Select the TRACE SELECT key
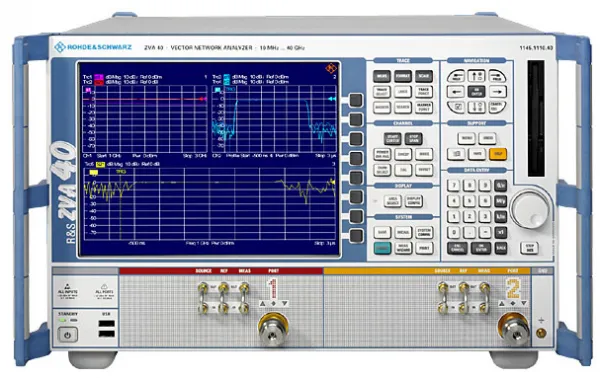The image size is (600, 378). tap(382, 91)
